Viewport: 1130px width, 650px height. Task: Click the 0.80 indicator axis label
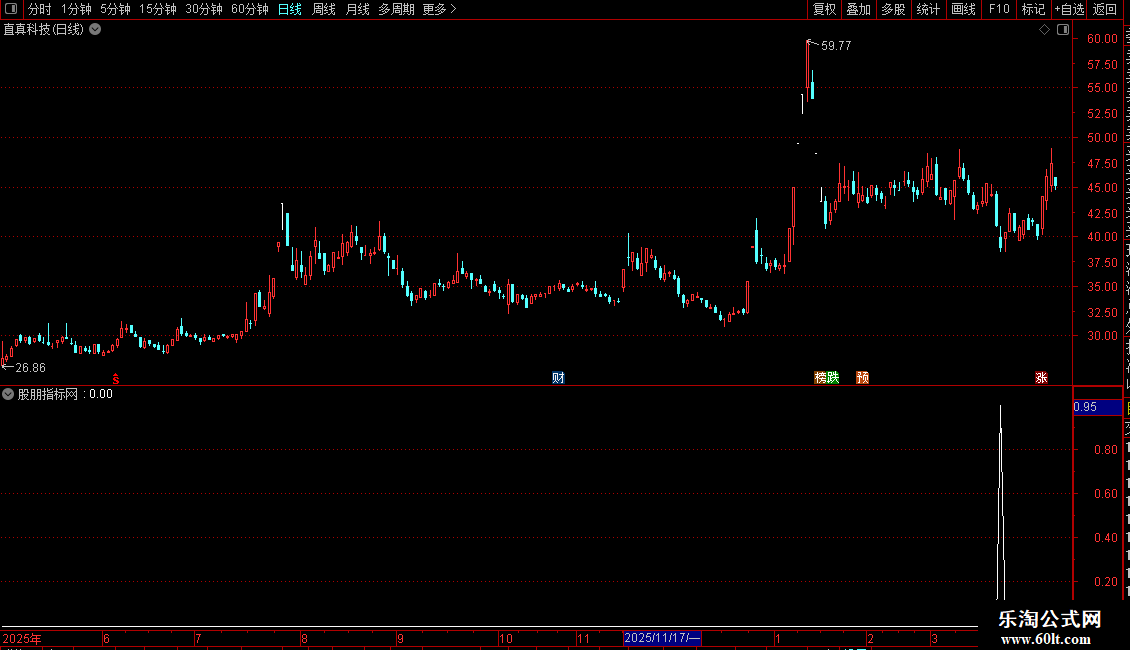click(x=1105, y=450)
